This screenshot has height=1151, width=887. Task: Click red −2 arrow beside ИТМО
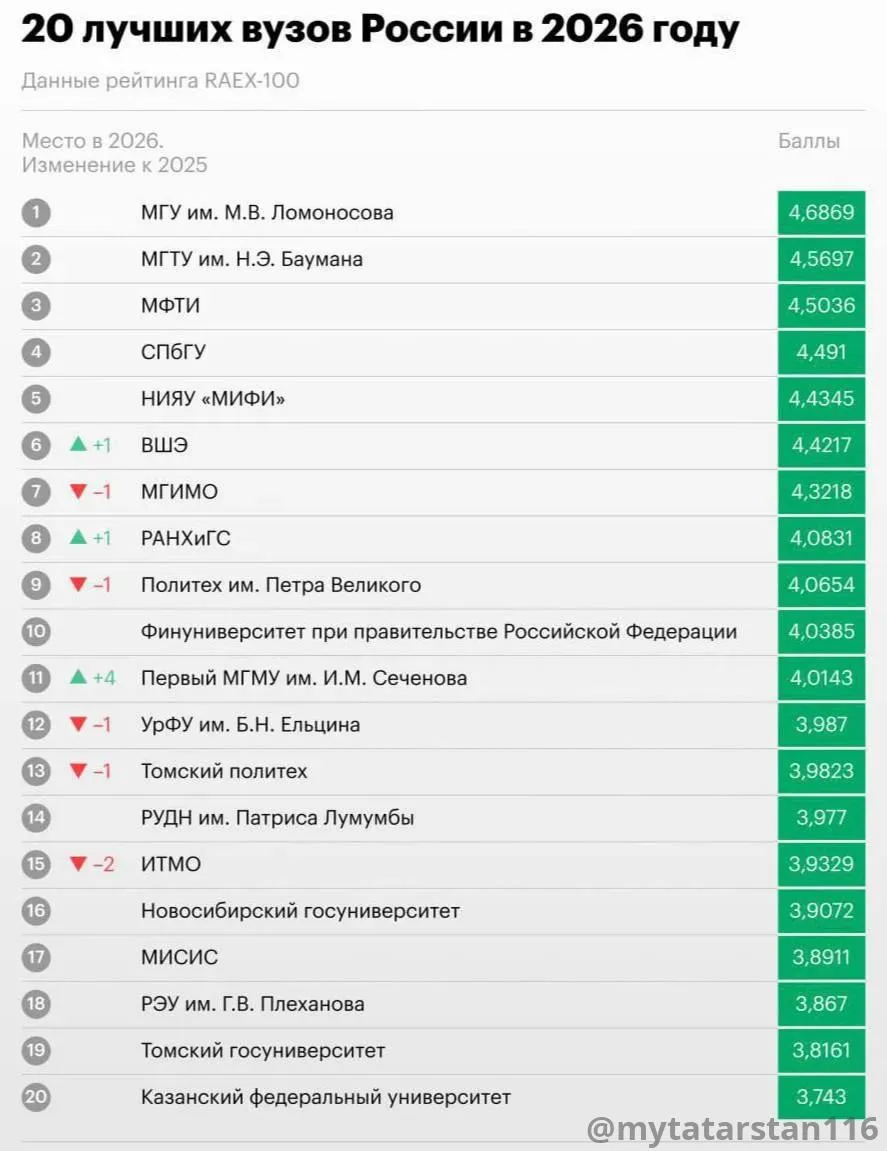79,864
